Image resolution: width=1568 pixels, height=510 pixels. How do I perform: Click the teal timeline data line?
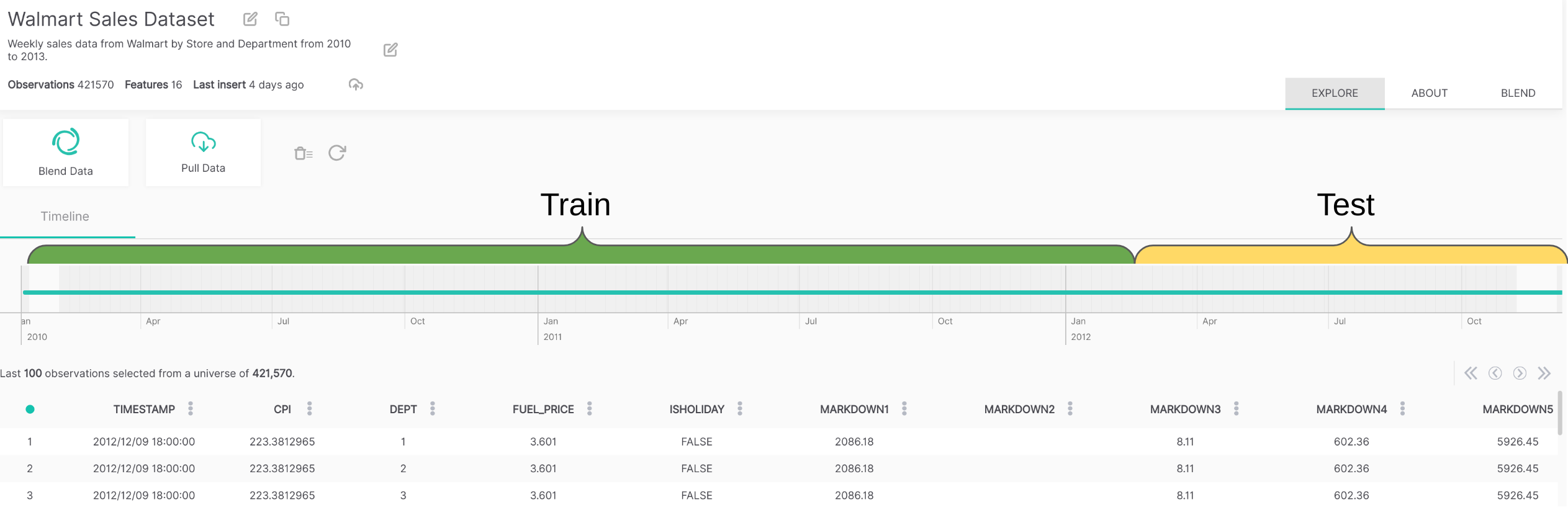(792, 292)
